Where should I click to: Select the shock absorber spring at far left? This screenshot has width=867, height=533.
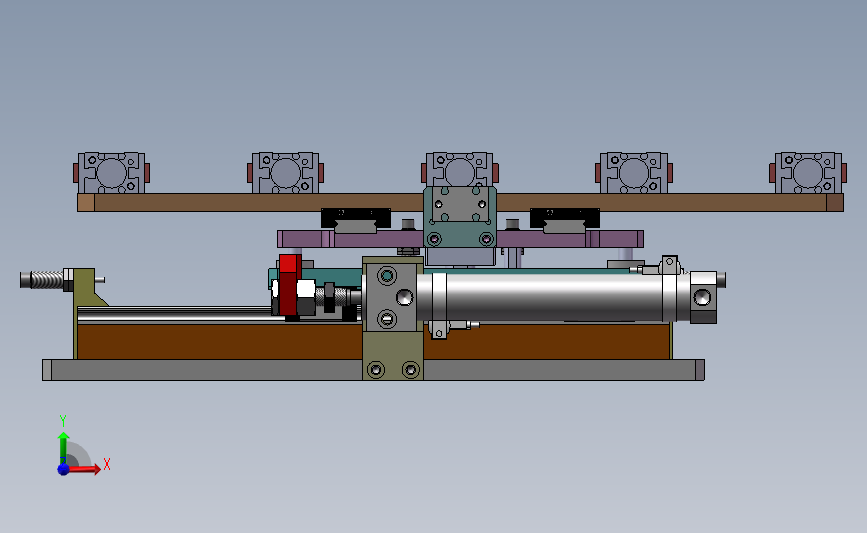(x=46, y=280)
